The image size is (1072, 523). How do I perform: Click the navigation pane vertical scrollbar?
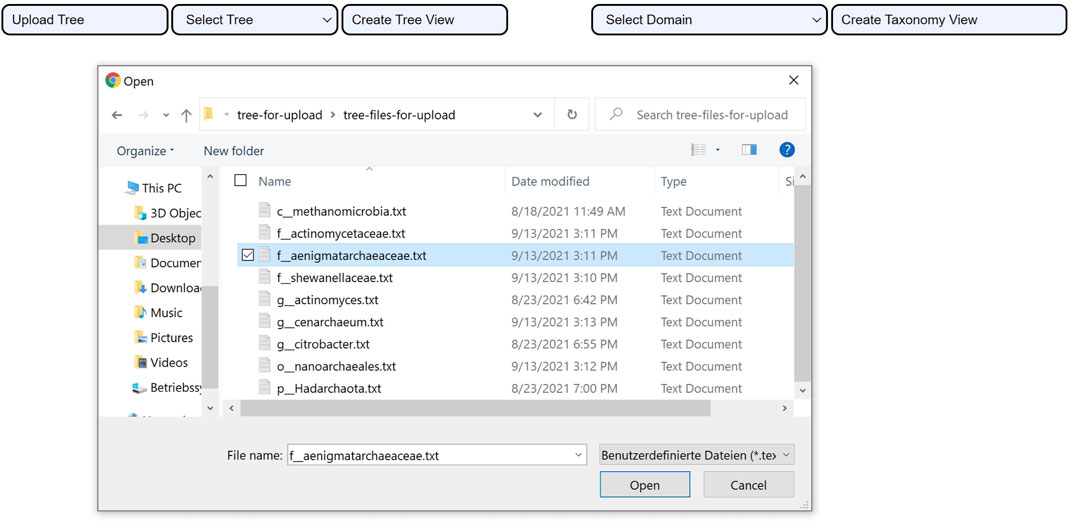point(211,337)
